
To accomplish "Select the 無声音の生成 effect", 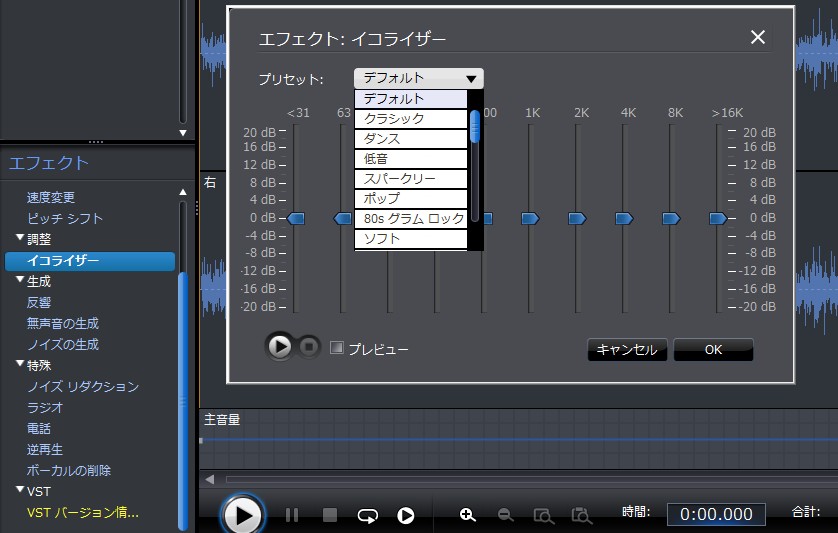I will [63, 323].
